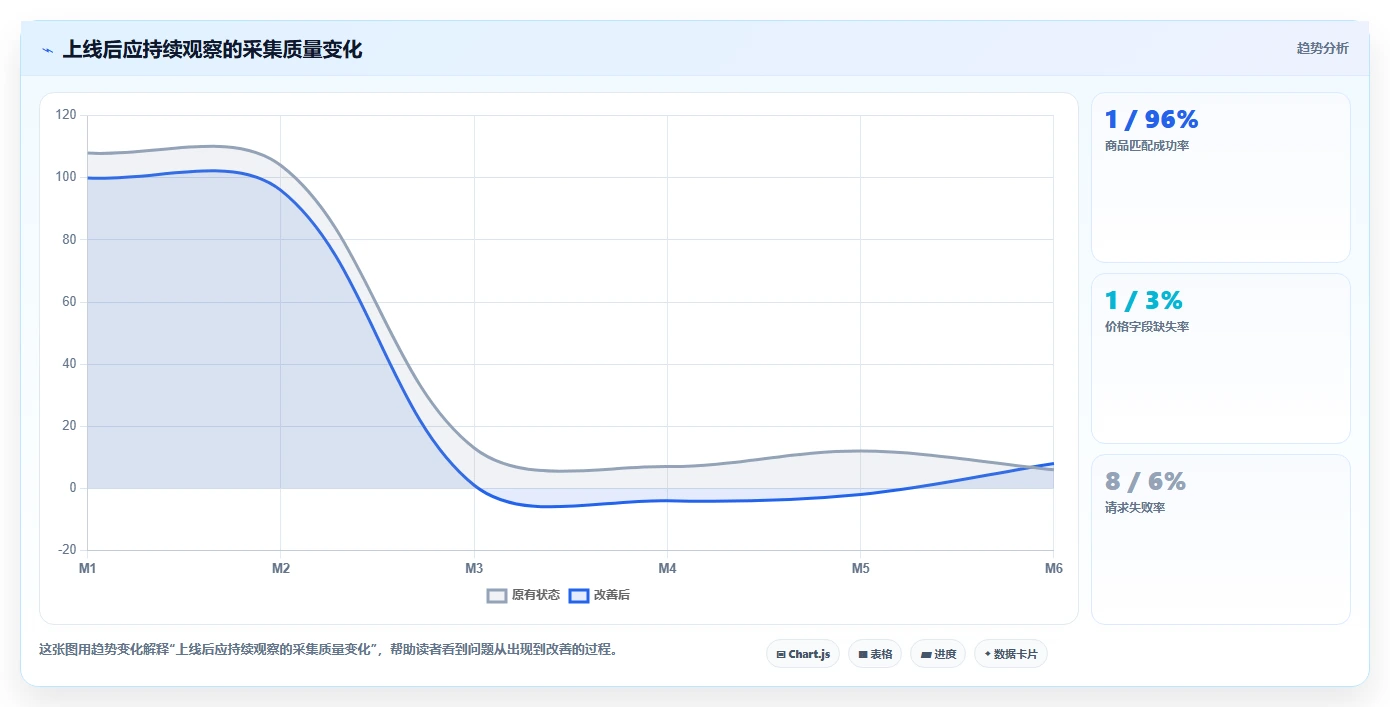Click the lightning icon beside the title
Screen dimensions: 1390x707
(x=47, y=50)
